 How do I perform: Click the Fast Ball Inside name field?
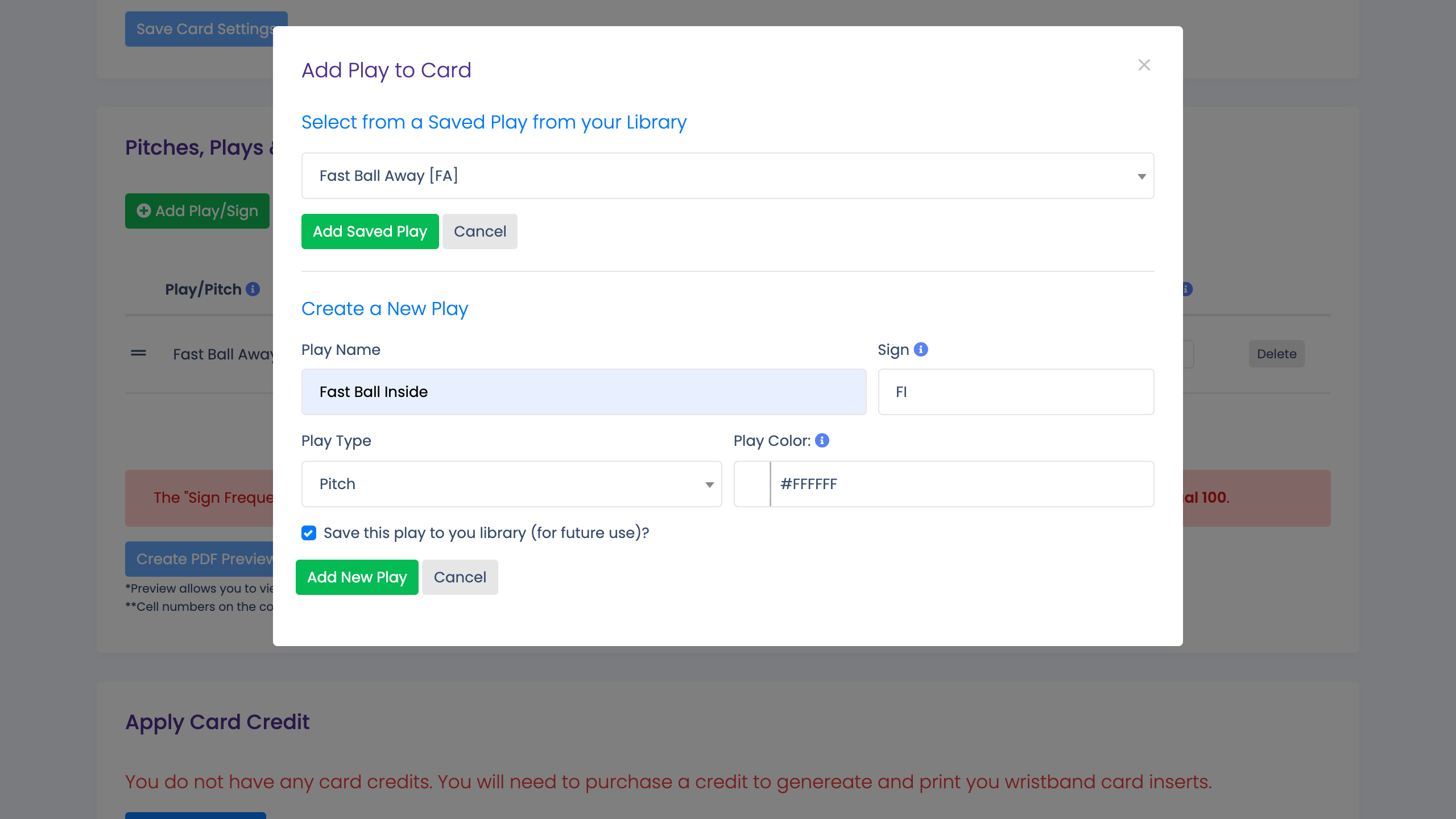point(584,391)
